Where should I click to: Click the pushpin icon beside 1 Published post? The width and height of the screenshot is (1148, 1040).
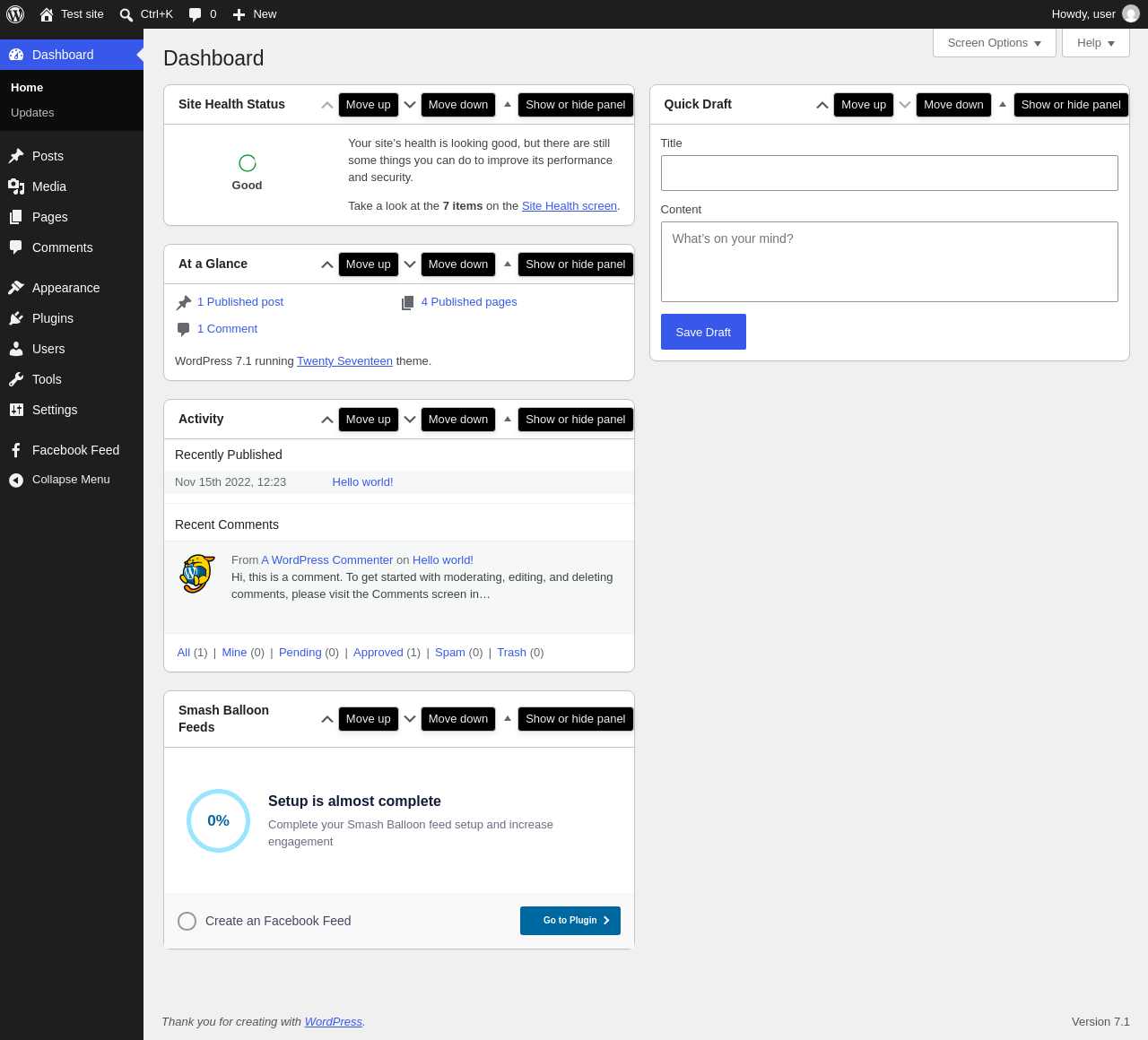tap(184, 303)
